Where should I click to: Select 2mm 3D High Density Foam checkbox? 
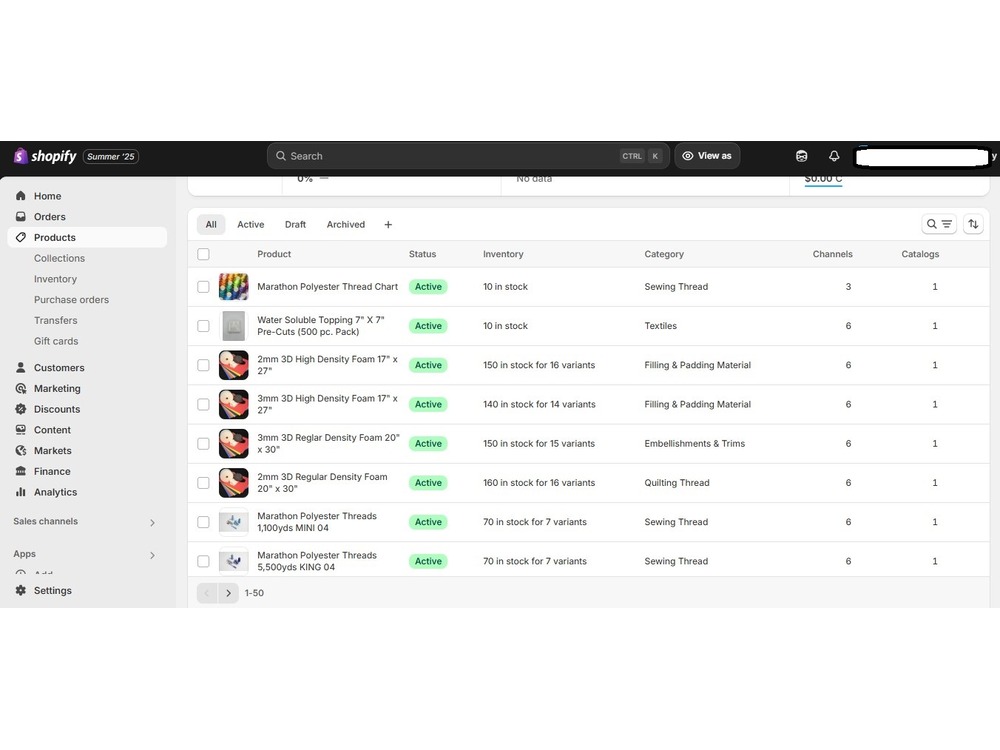203,365
